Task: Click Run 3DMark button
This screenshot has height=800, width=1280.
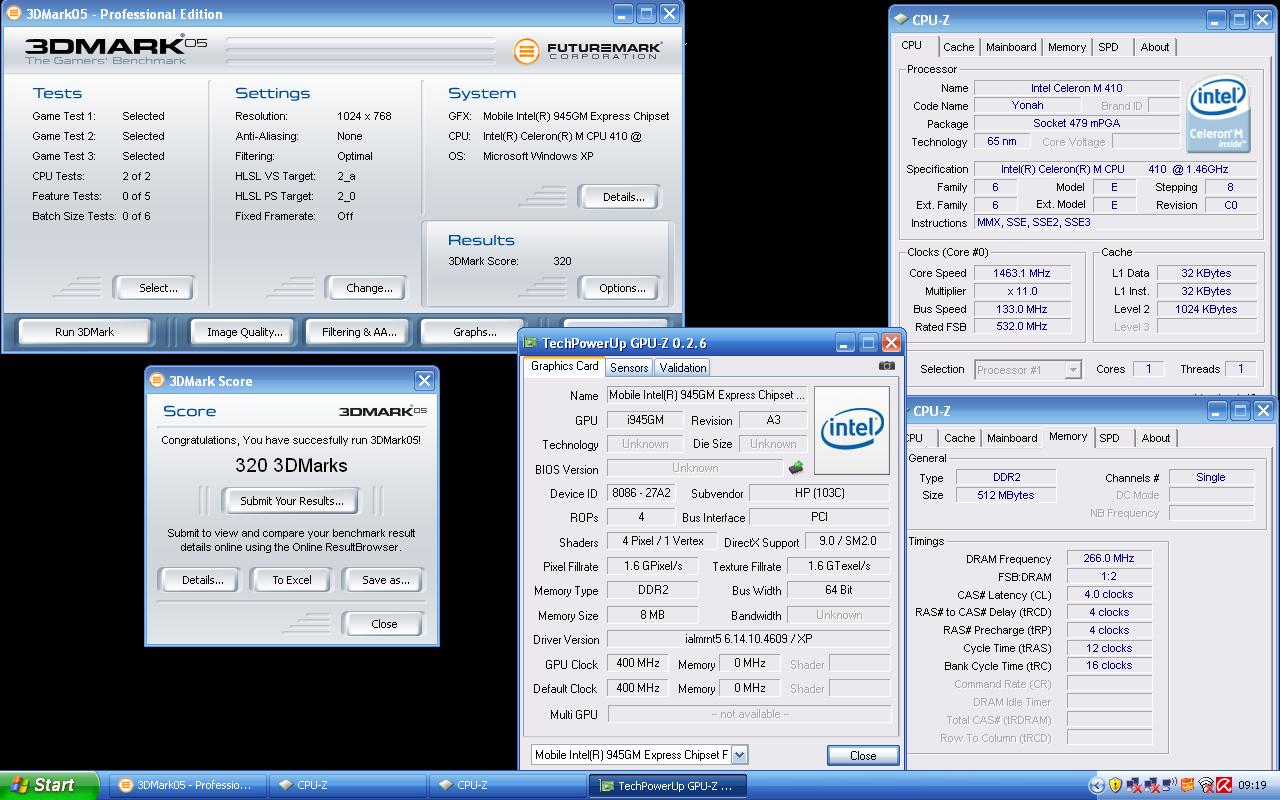Action: pos(84,332)
